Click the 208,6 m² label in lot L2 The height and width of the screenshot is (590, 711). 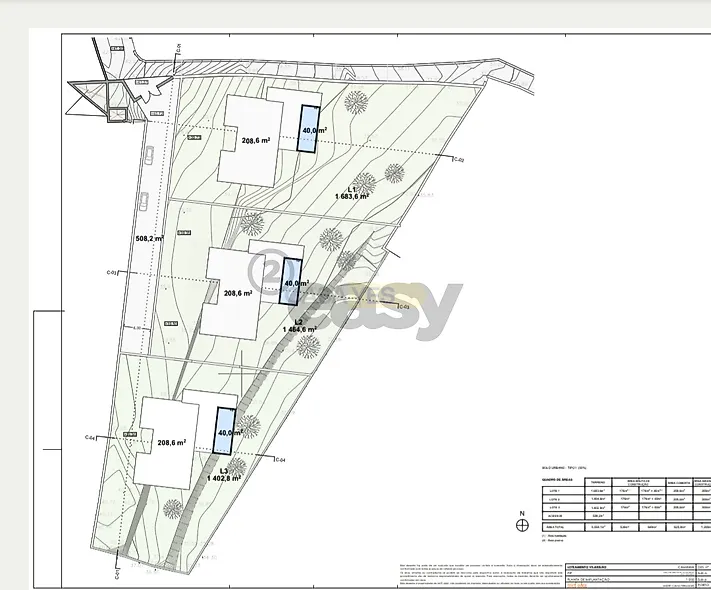(x=238, y=293)
